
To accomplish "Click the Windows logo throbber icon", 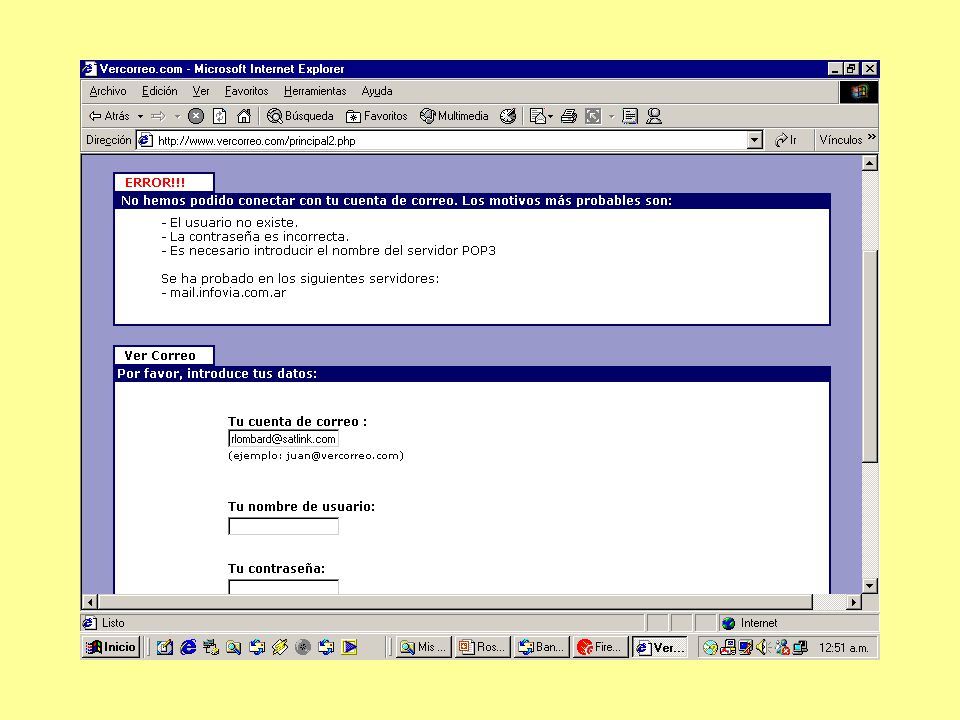I will click(858, 91).
